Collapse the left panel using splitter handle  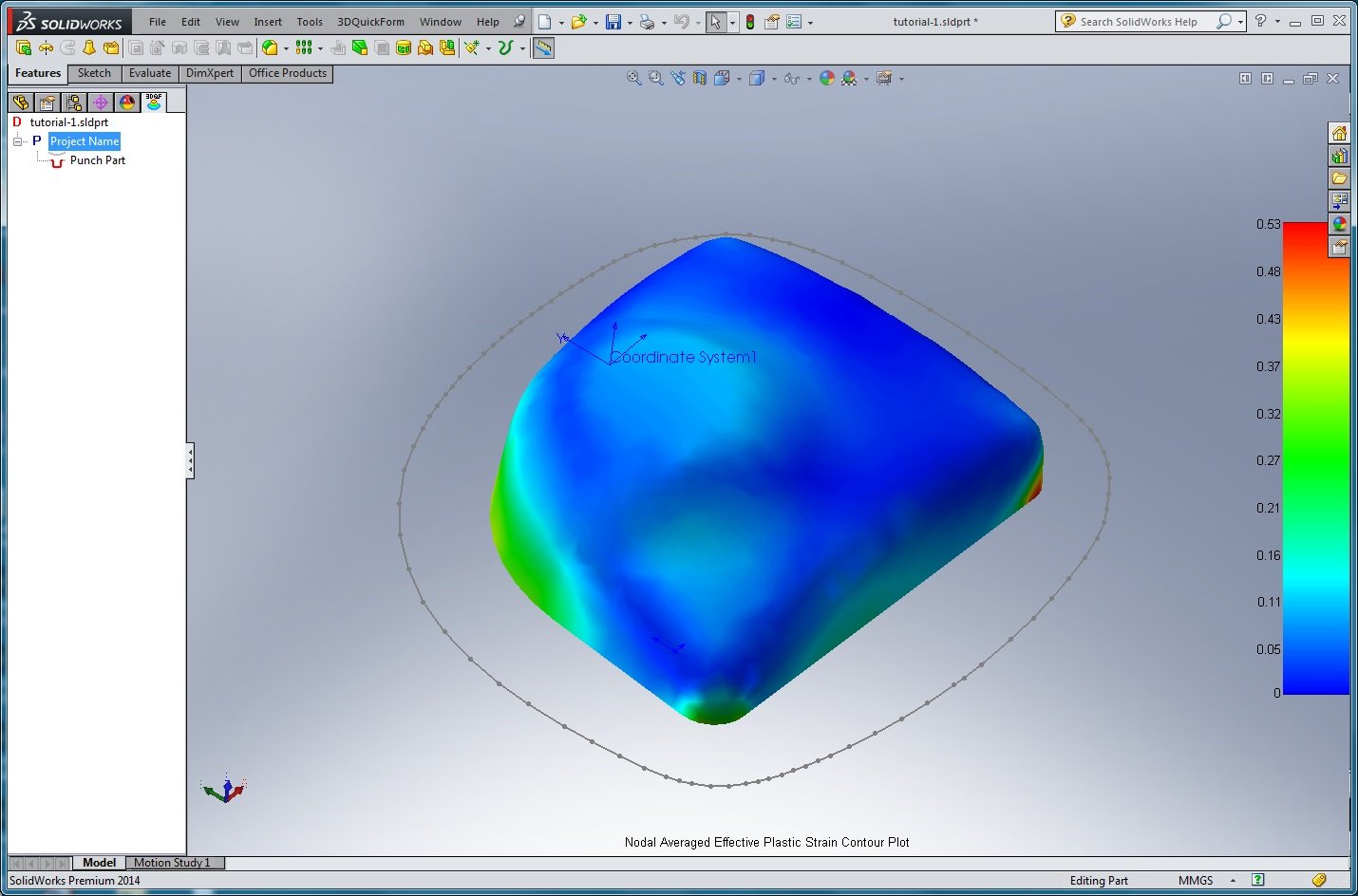click(x=190, y=461)
